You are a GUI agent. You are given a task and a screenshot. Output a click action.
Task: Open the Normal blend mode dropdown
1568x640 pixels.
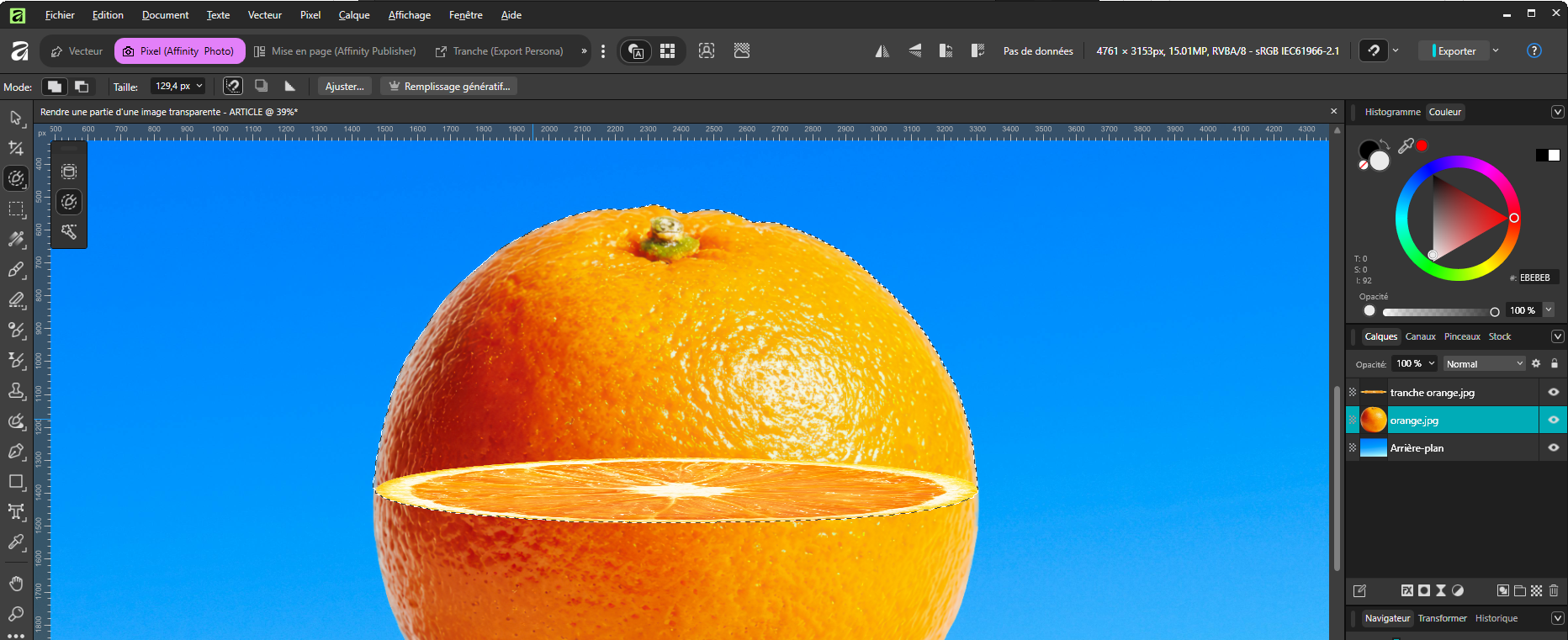1484,364
